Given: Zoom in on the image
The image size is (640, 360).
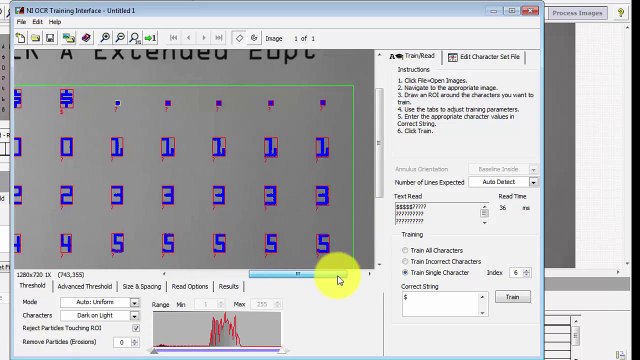Looking at the screenshot, I should click(105, 38).
